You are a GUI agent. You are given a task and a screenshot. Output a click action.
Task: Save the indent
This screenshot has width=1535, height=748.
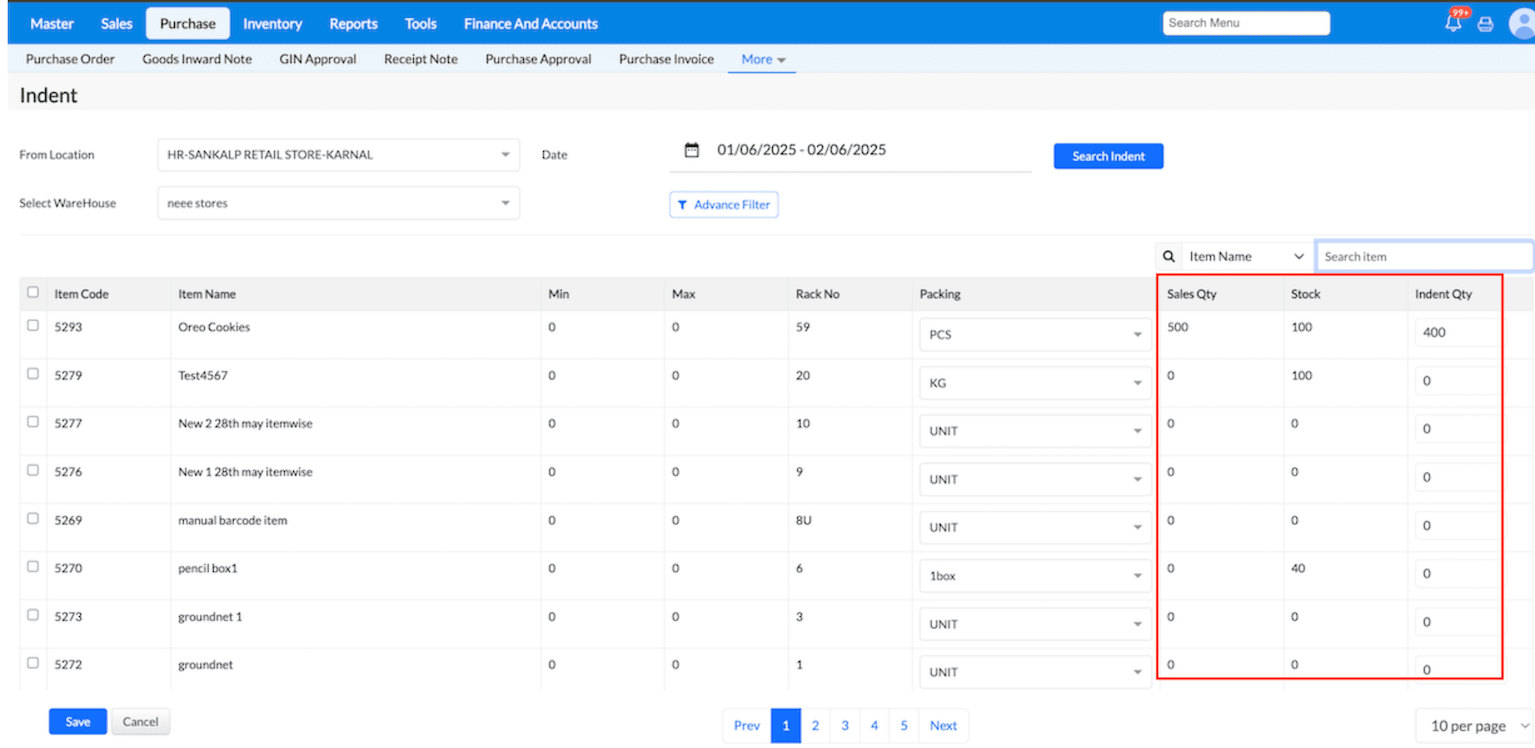[x=78, y=722]
